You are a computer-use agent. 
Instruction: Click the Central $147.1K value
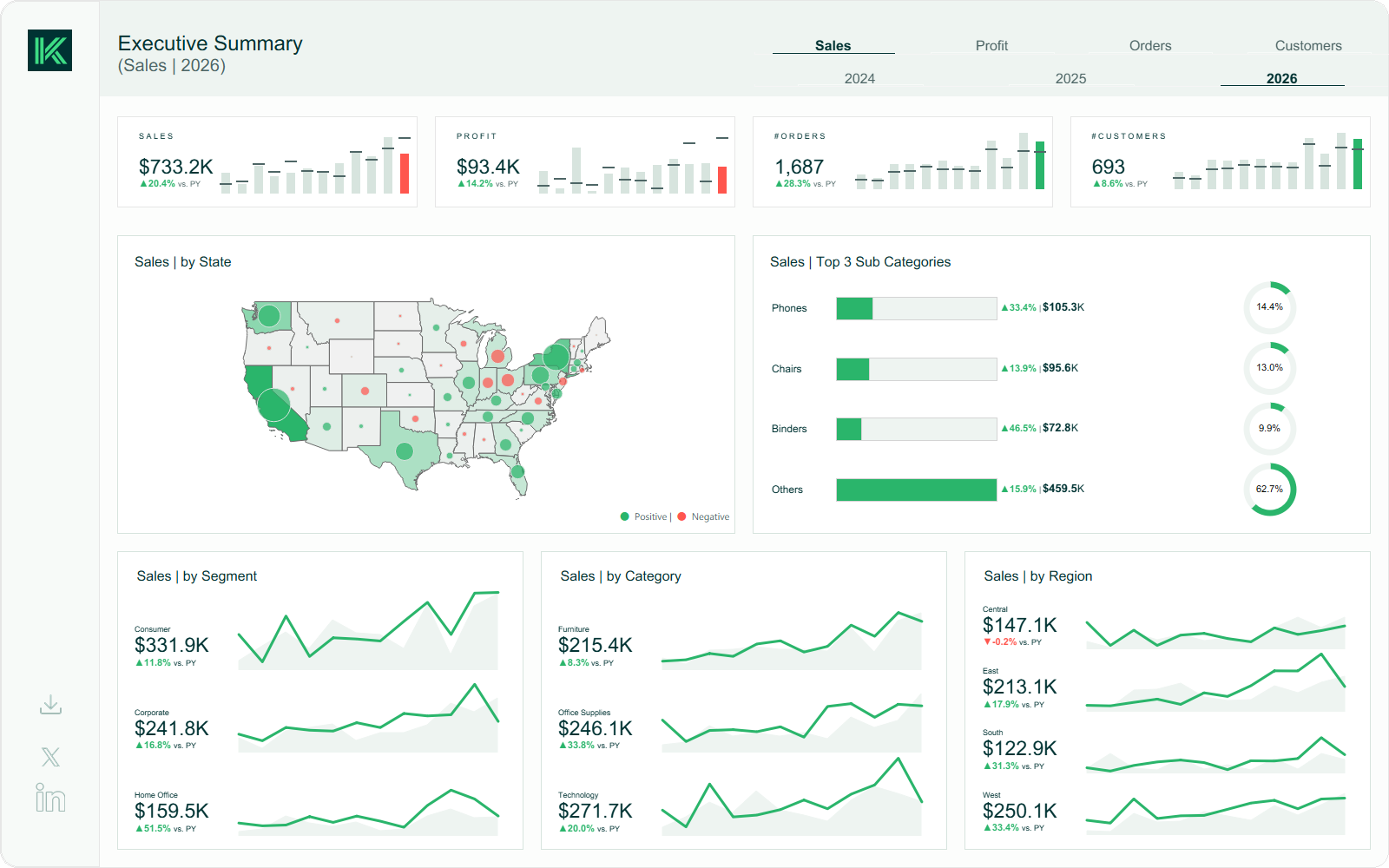pos(1020,625)
